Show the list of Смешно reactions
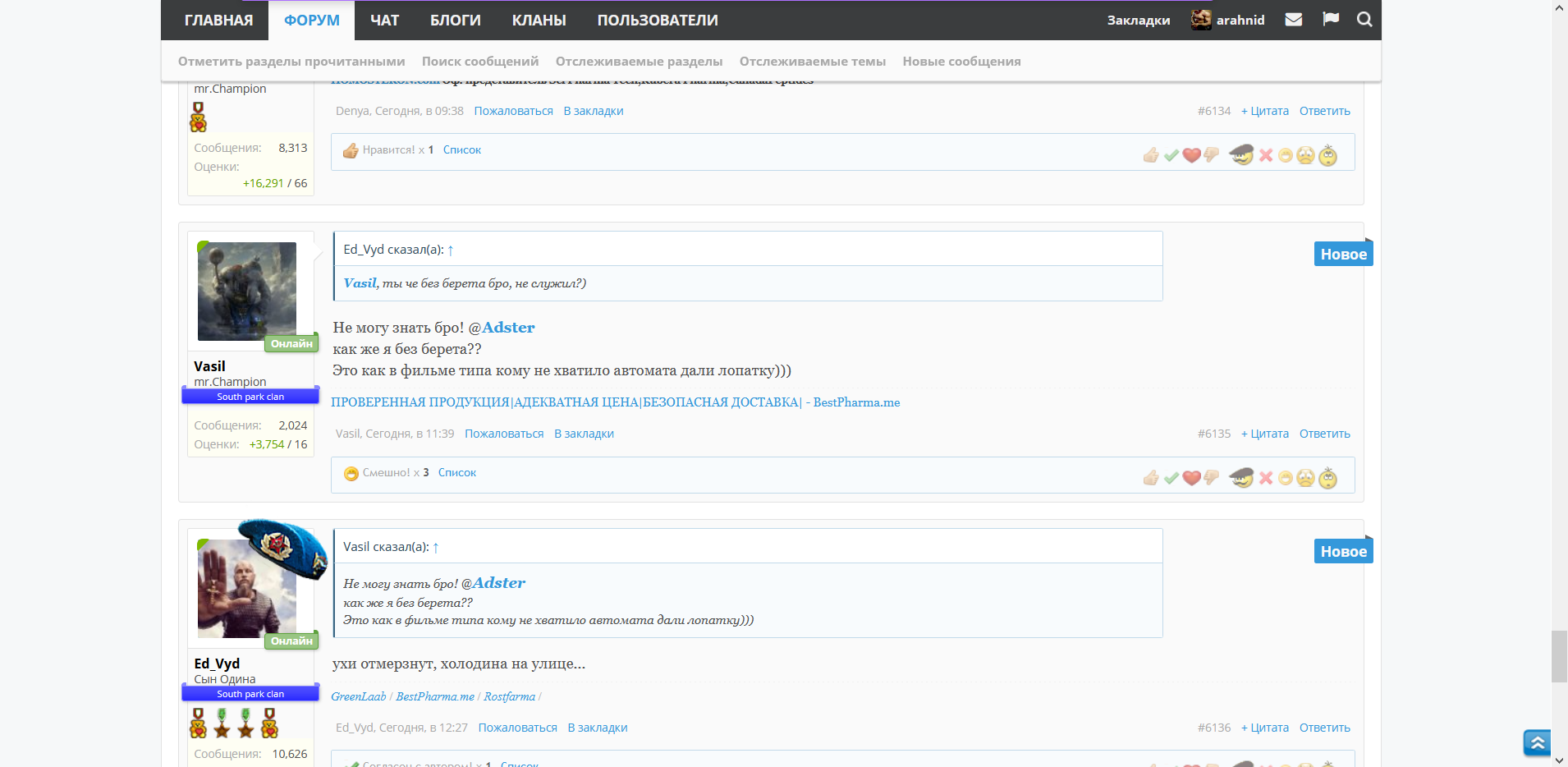Screen dimensions: 1568x767 pyautogui.click(x=456, y=473)
